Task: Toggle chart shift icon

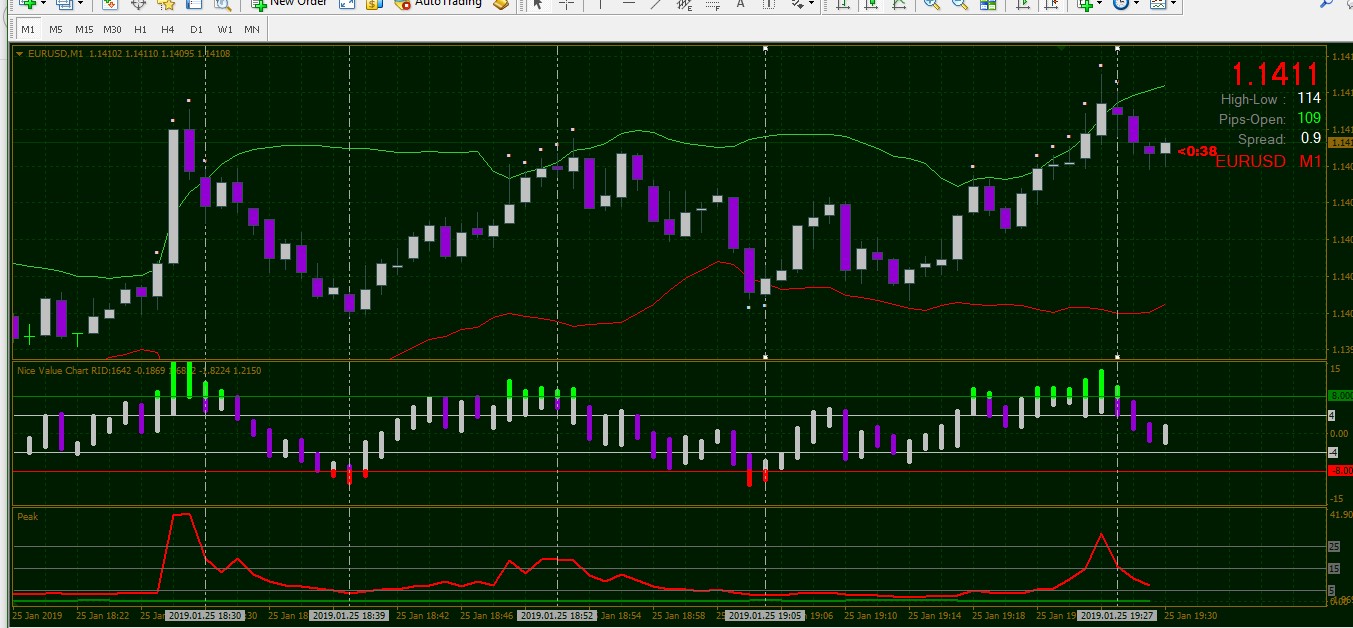Action: point(1052,4)
